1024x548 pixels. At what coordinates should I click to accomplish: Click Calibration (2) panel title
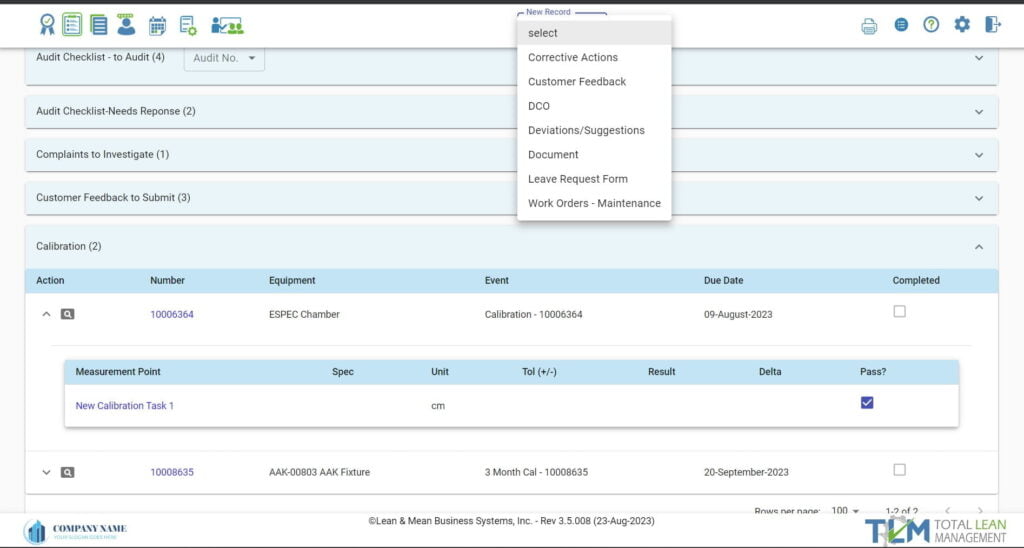(69, 246)
